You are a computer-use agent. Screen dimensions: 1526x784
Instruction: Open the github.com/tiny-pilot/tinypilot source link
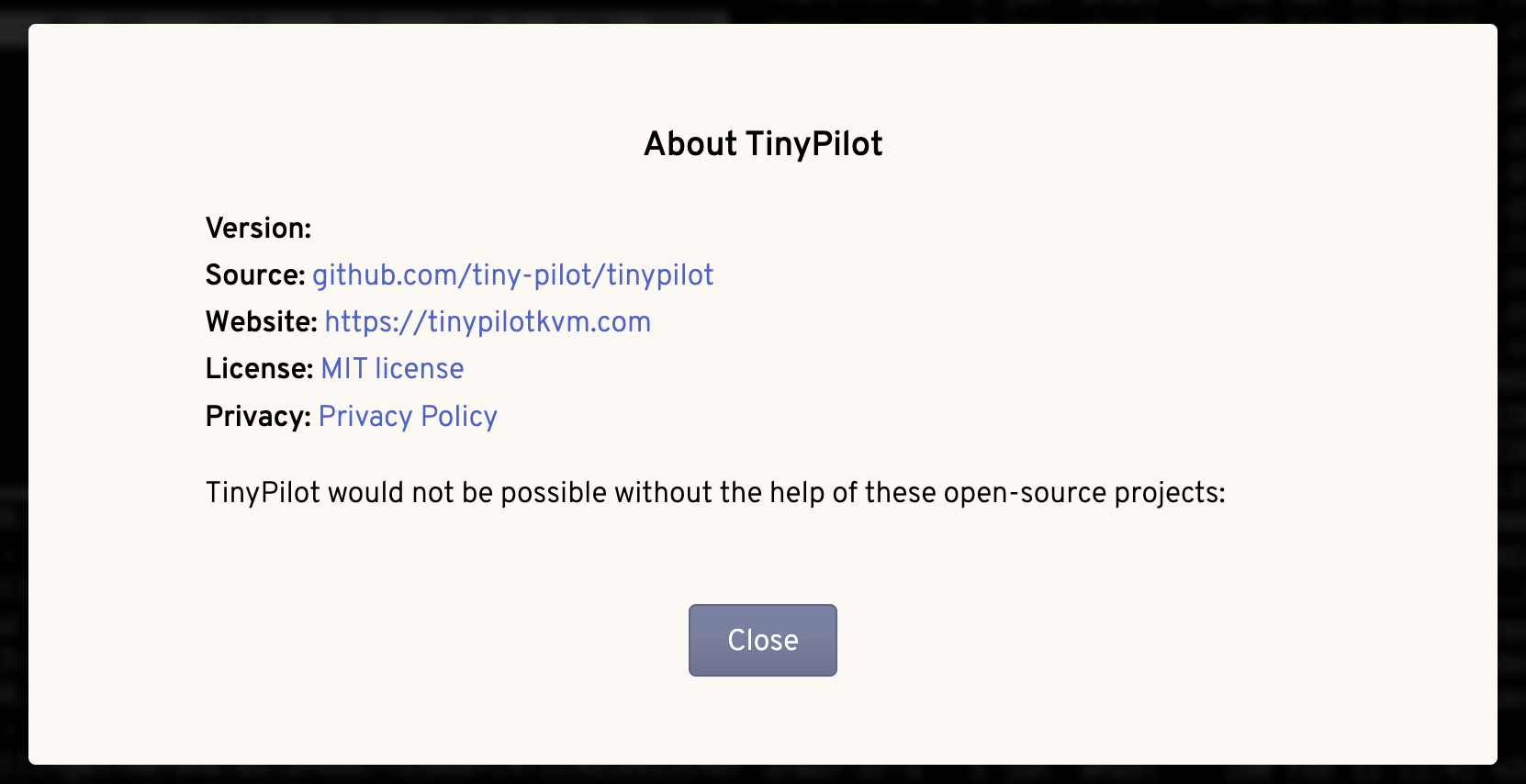(514, 275)
